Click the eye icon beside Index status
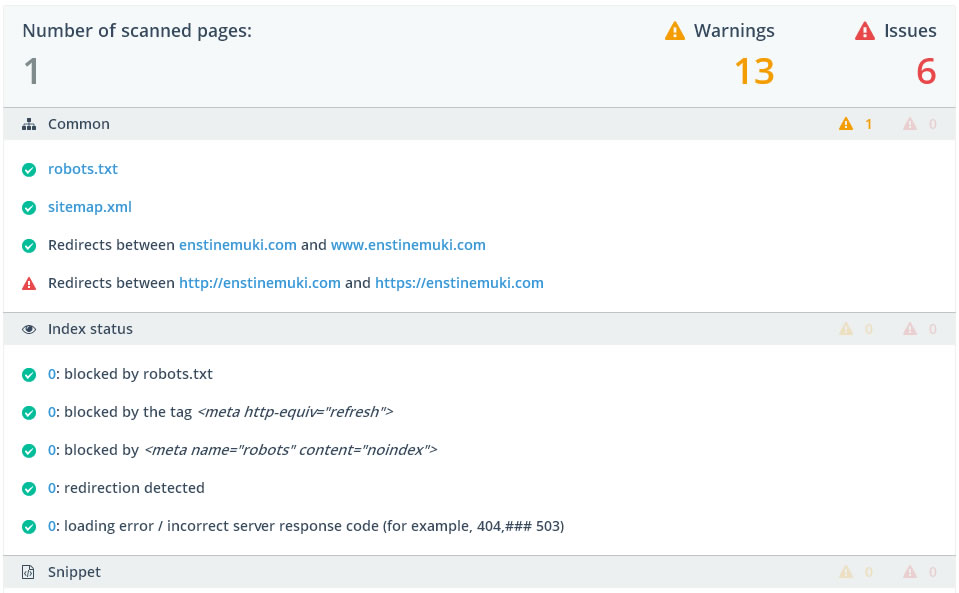This screenshot has width=959, height=593. [29, 329]
